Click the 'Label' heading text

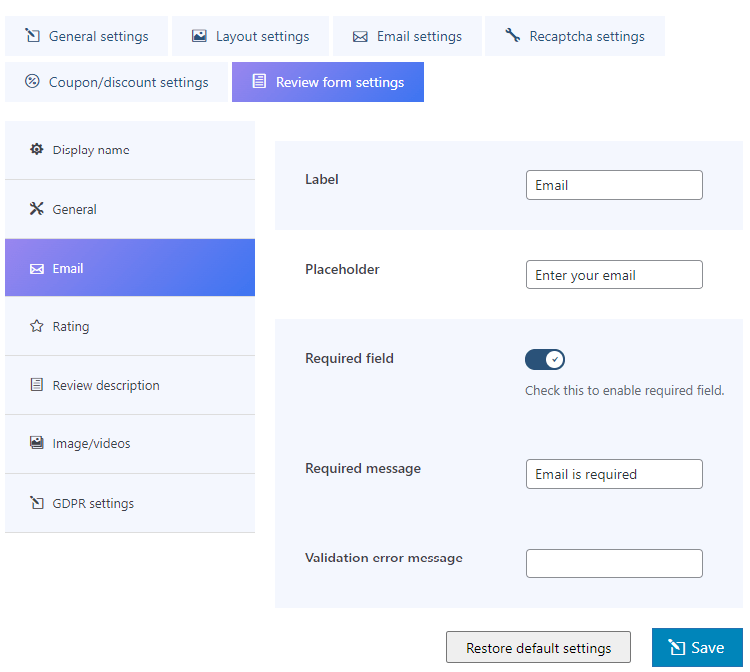322,179
